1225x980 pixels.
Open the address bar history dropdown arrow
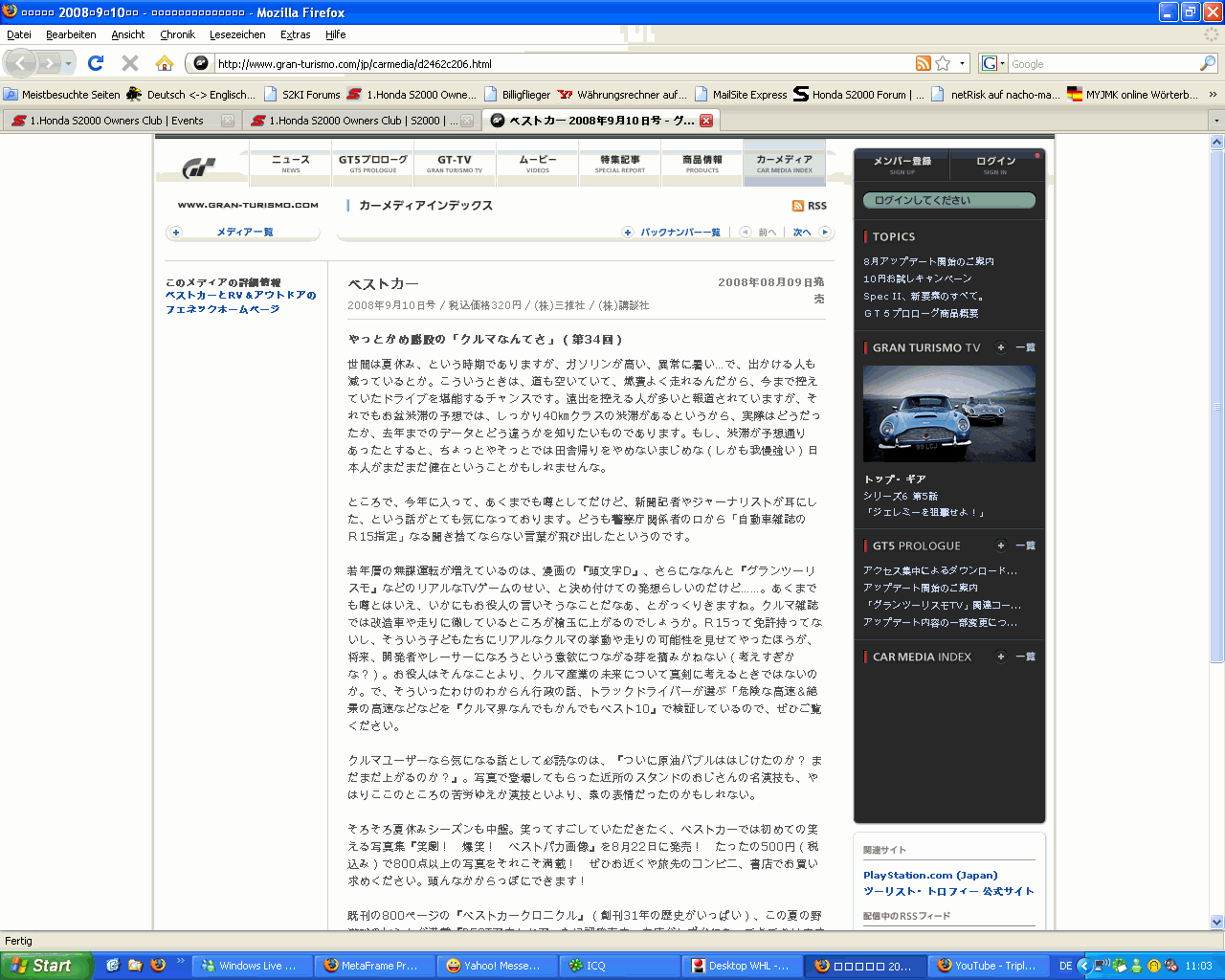pos(962,64)
